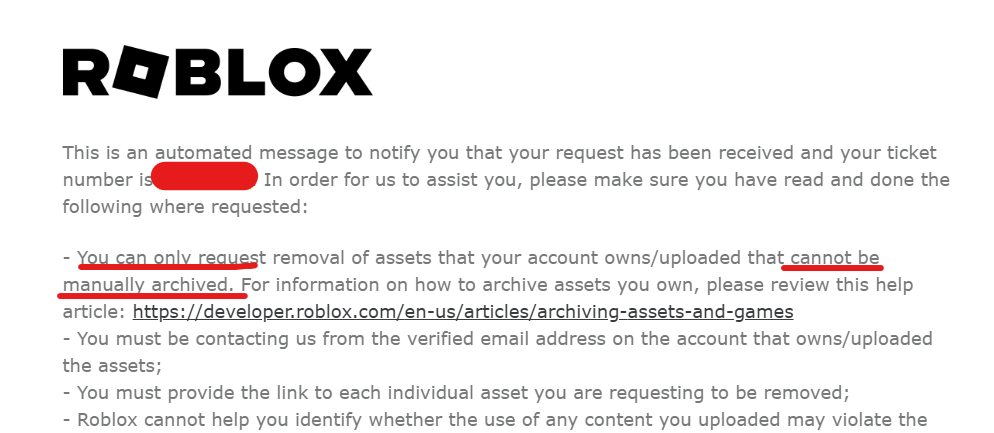
Task: Click the word 'automated' in first line
Action: click(x=203, y=153)
